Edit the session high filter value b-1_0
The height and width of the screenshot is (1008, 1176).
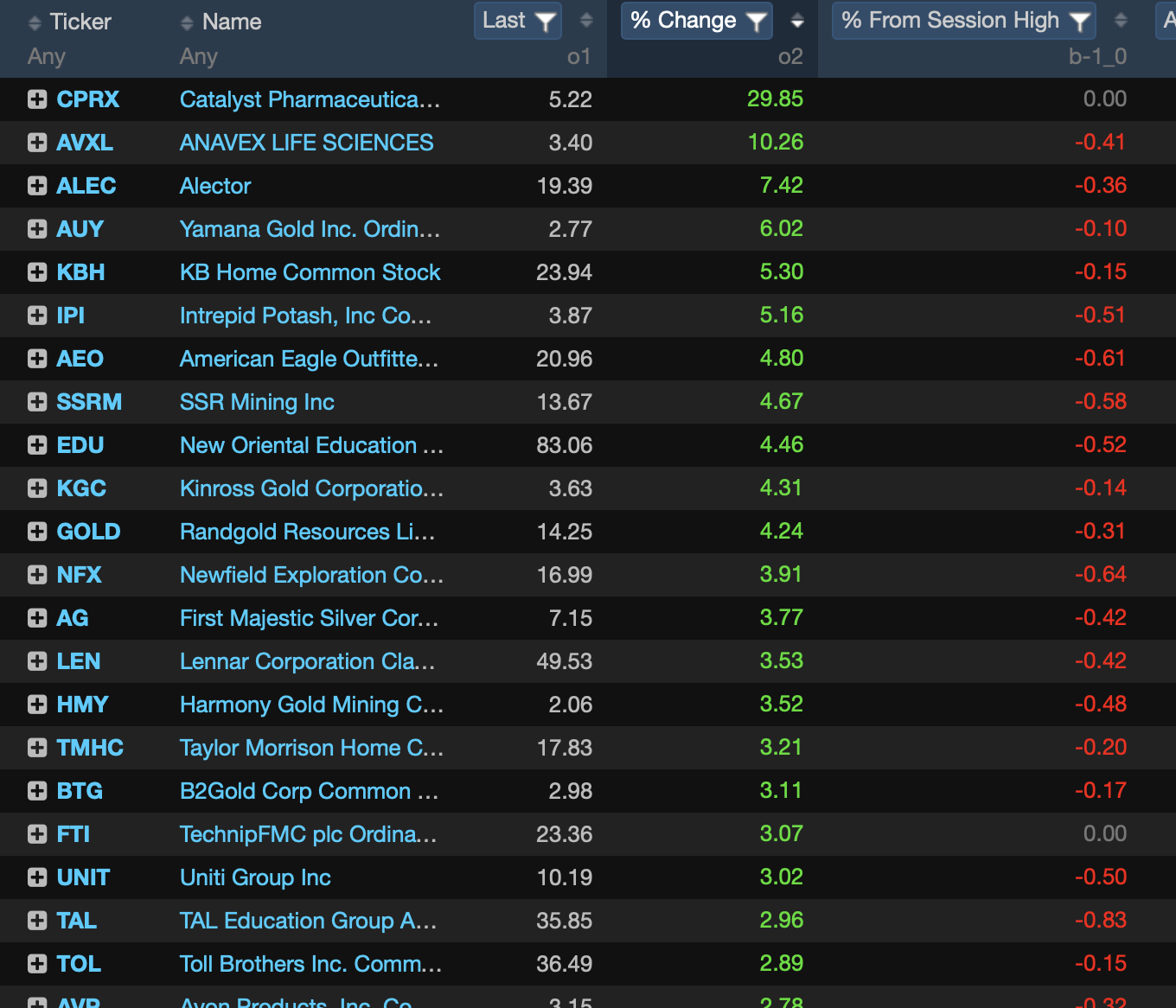[1097, 57]
